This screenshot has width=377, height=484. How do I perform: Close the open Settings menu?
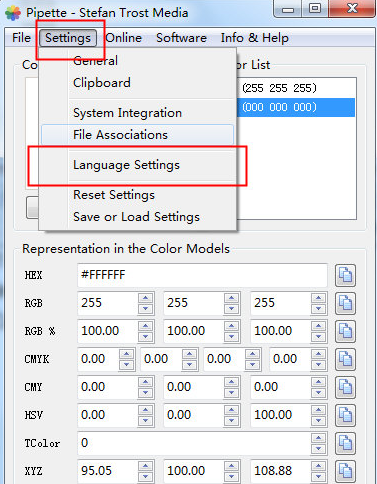point(68,38)
